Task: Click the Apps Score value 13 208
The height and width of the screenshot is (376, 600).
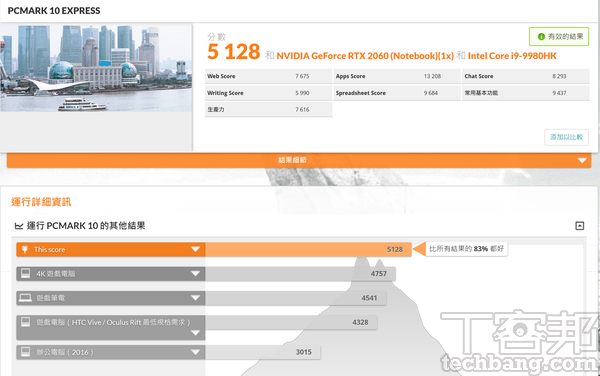Action: pyautogui.click(x=432, y=76)
